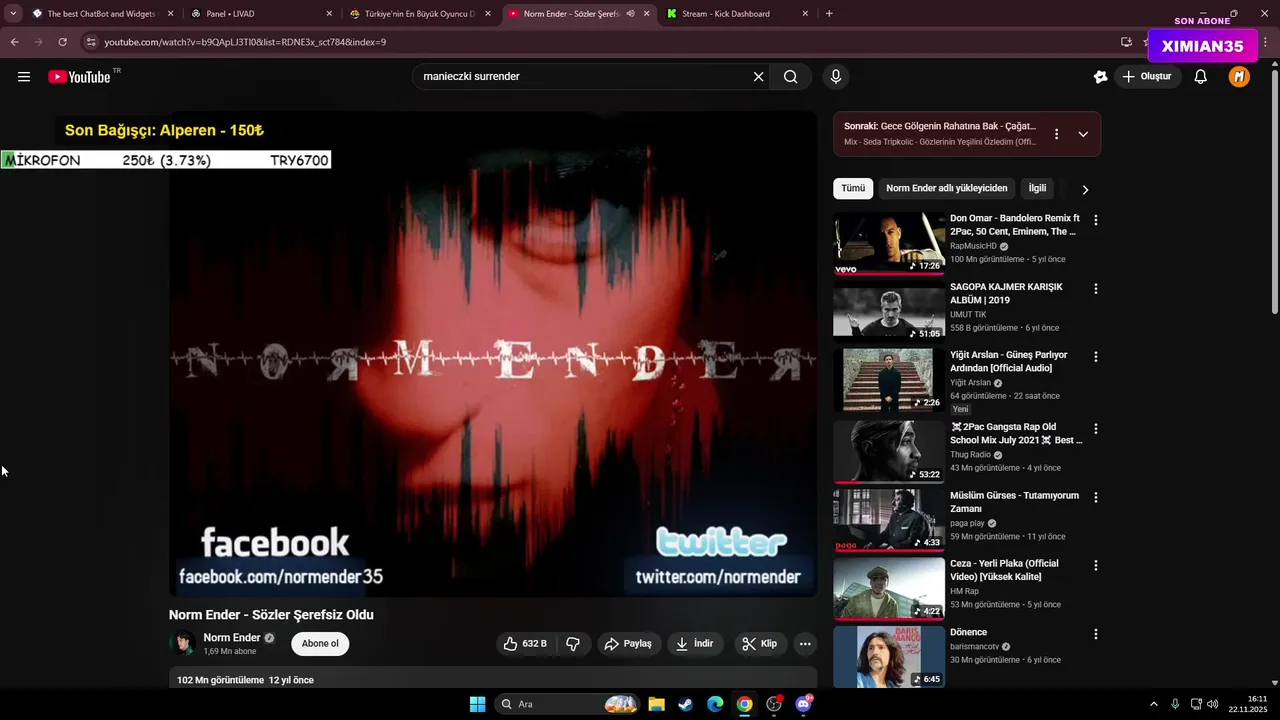The height and width of the screenshot is (720, 1280).
Task: Open options for the Sonraki playlist panel
Action: [x=1056, y=134]
